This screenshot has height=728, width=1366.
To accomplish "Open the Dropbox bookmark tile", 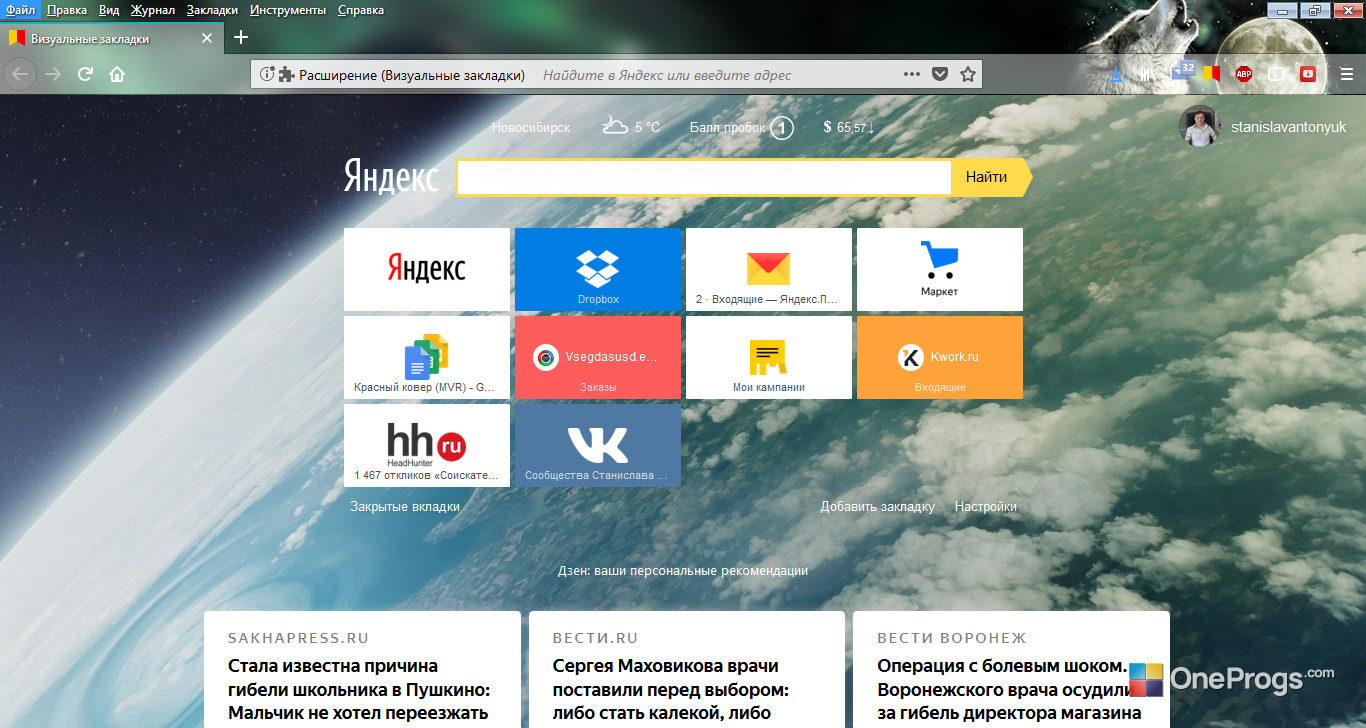I will (x=598, y=269).
